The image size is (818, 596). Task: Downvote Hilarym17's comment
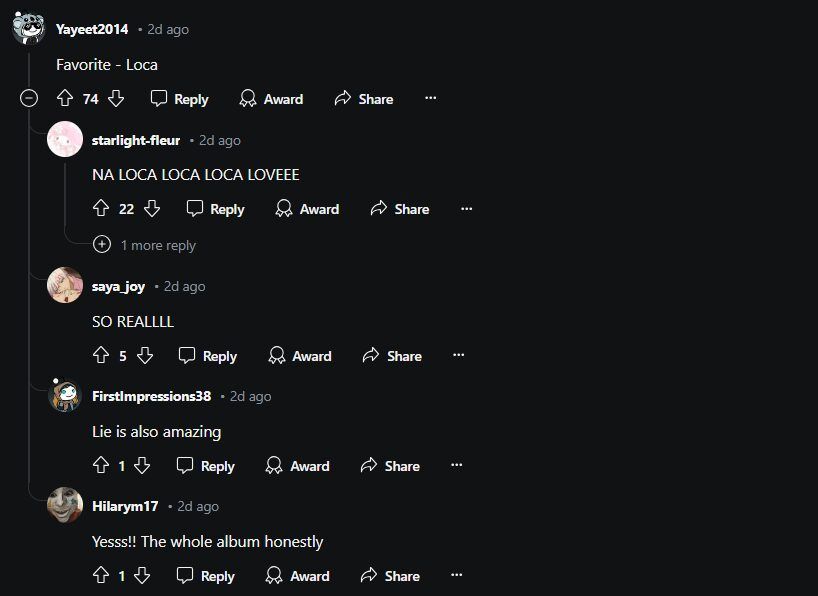pos(143,576)
